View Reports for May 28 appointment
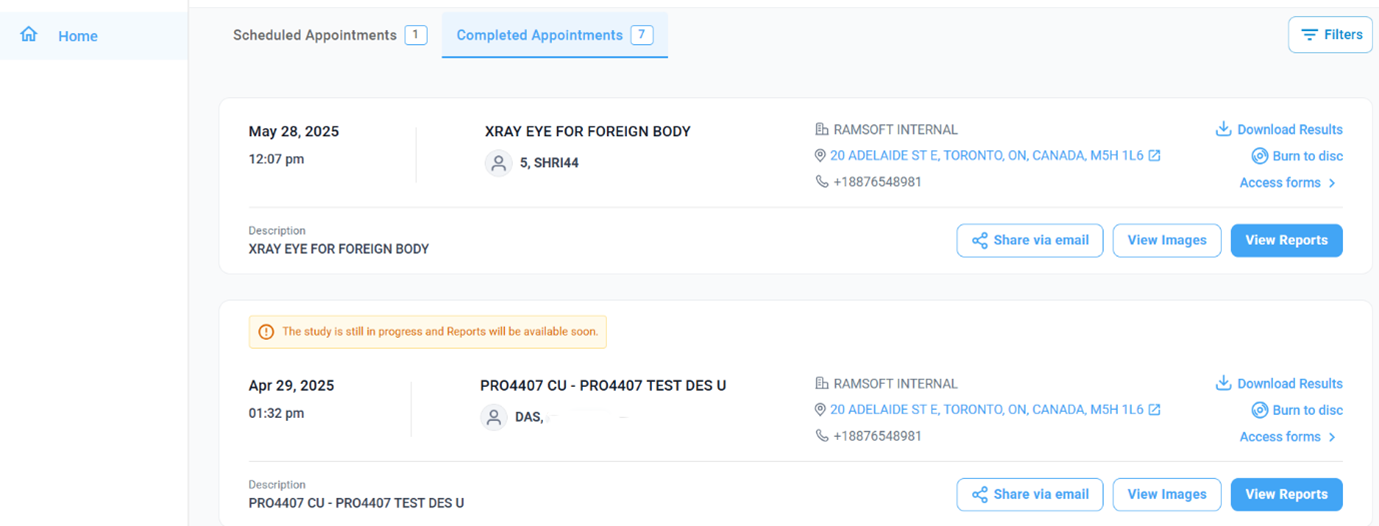Image resolution: width=1379 pixels, height=526 pixels. pyautogui.click(x=1286, y=240)
